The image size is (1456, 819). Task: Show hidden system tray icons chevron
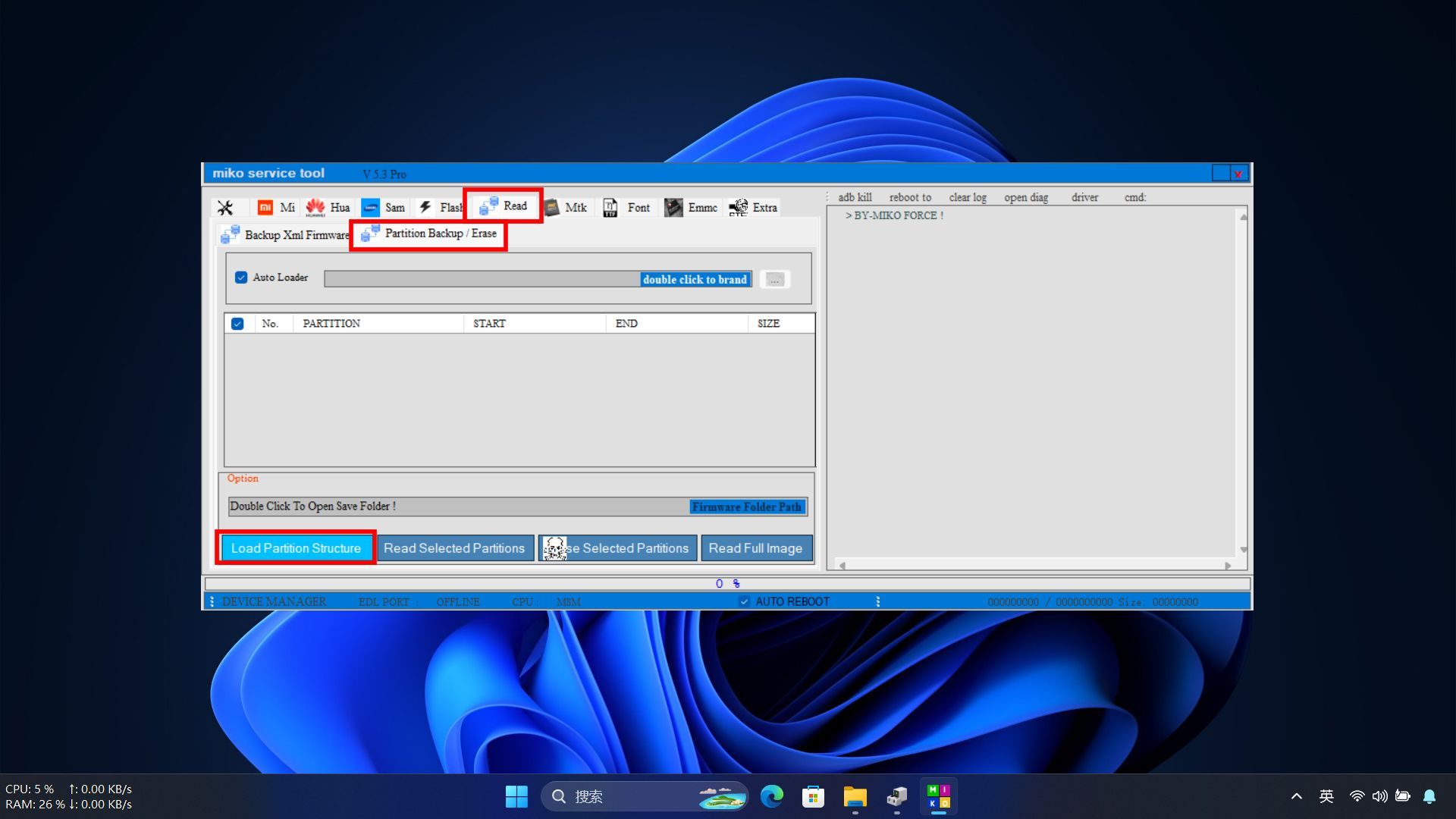[x=1297, y=796]
